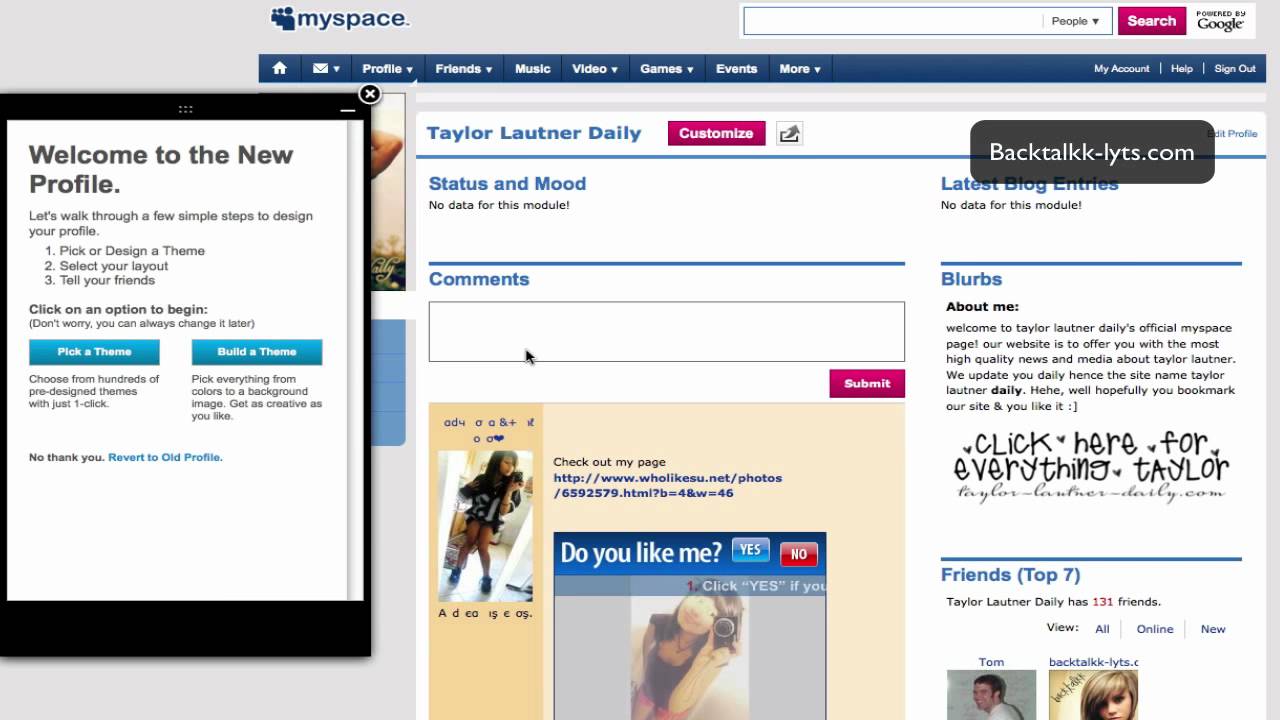Grab the panel drag handle dots

click(x=186, y=109)
